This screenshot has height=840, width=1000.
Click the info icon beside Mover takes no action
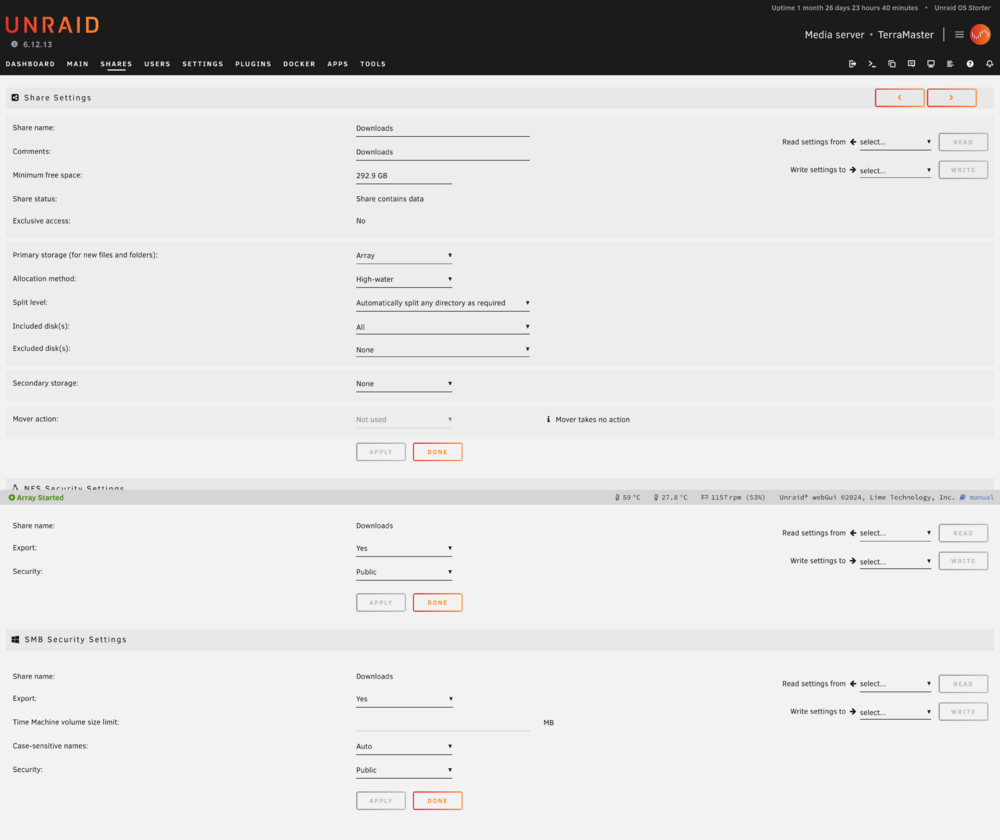tap(548, 419)
